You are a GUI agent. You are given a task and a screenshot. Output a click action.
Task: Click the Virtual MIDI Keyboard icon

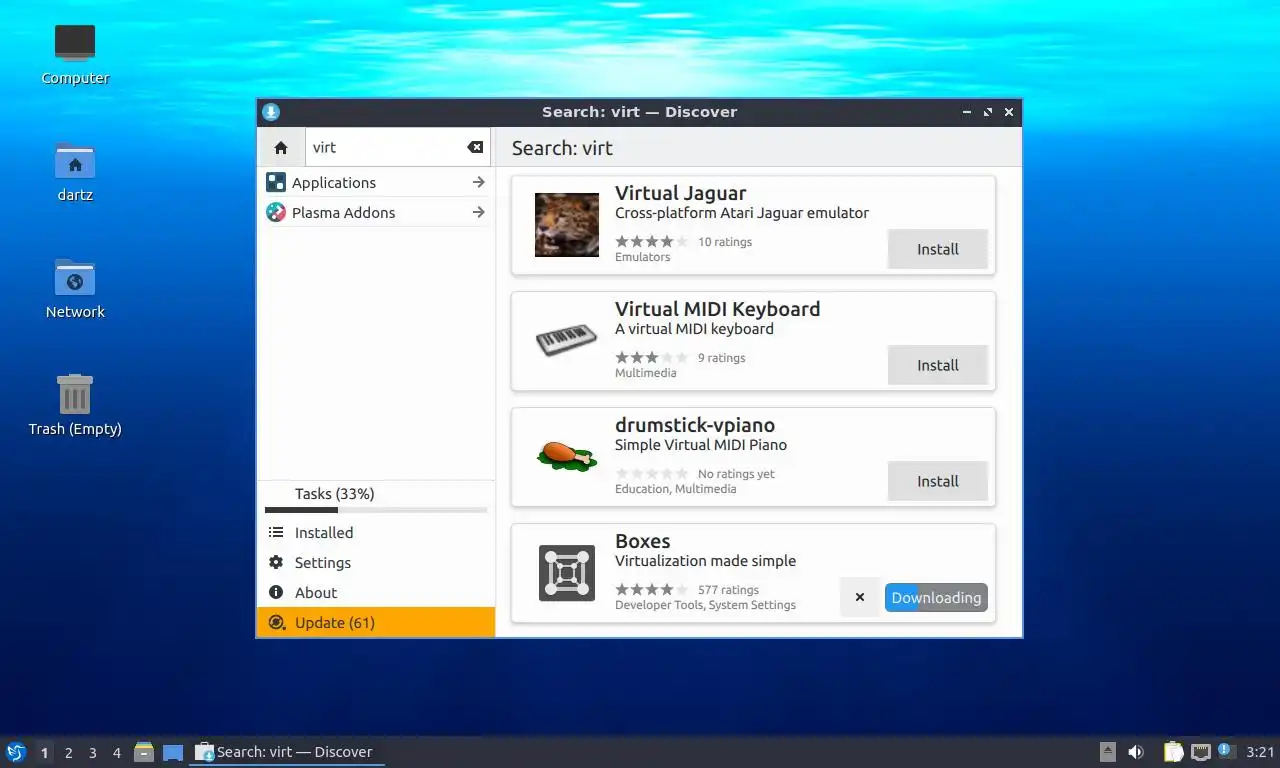567,341
